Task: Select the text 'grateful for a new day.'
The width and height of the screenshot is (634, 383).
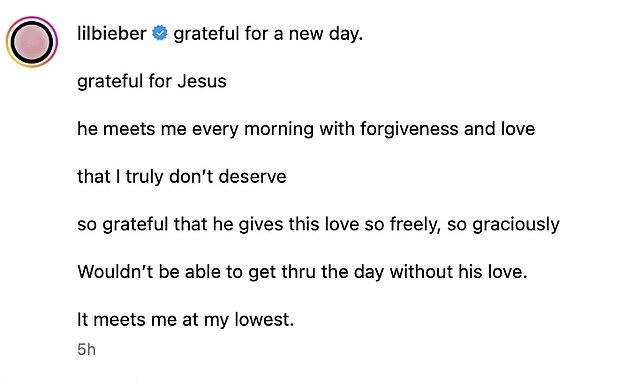Action: tap(268, 34)
